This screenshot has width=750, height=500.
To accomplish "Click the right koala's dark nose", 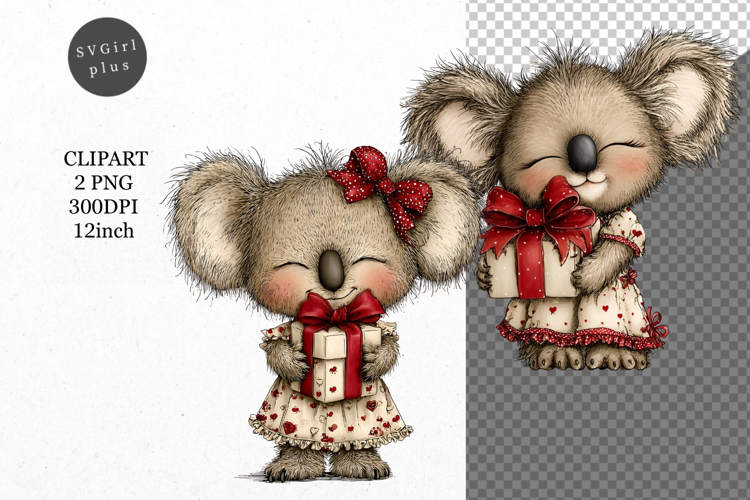I will click(x=583, y=152).
